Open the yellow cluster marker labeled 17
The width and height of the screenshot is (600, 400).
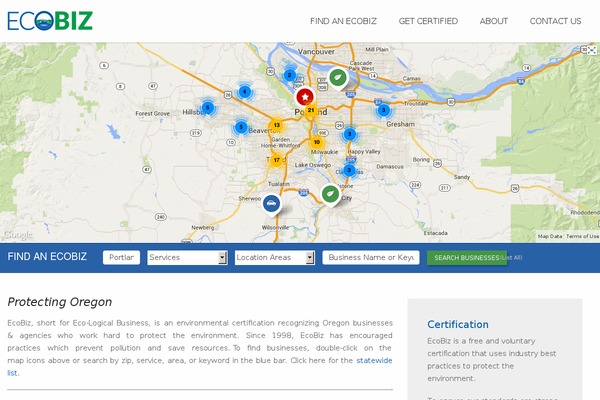276,160
